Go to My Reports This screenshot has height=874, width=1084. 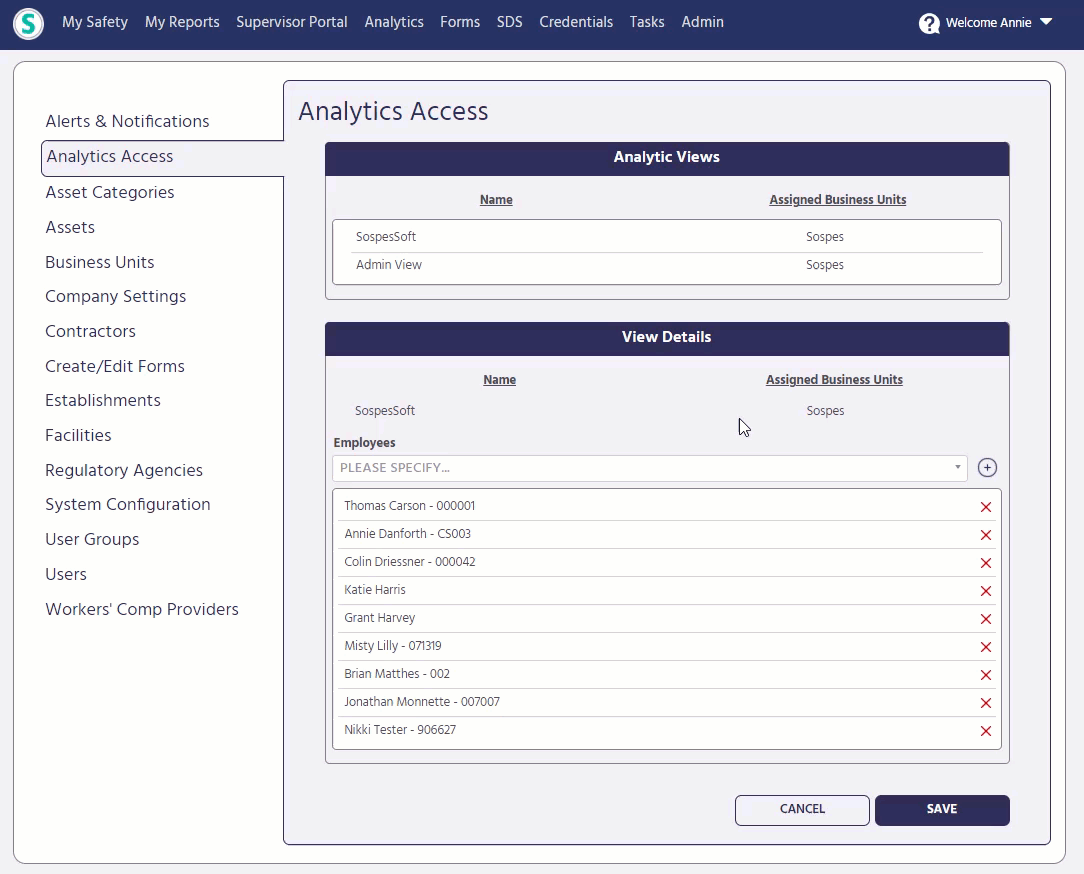181,21
